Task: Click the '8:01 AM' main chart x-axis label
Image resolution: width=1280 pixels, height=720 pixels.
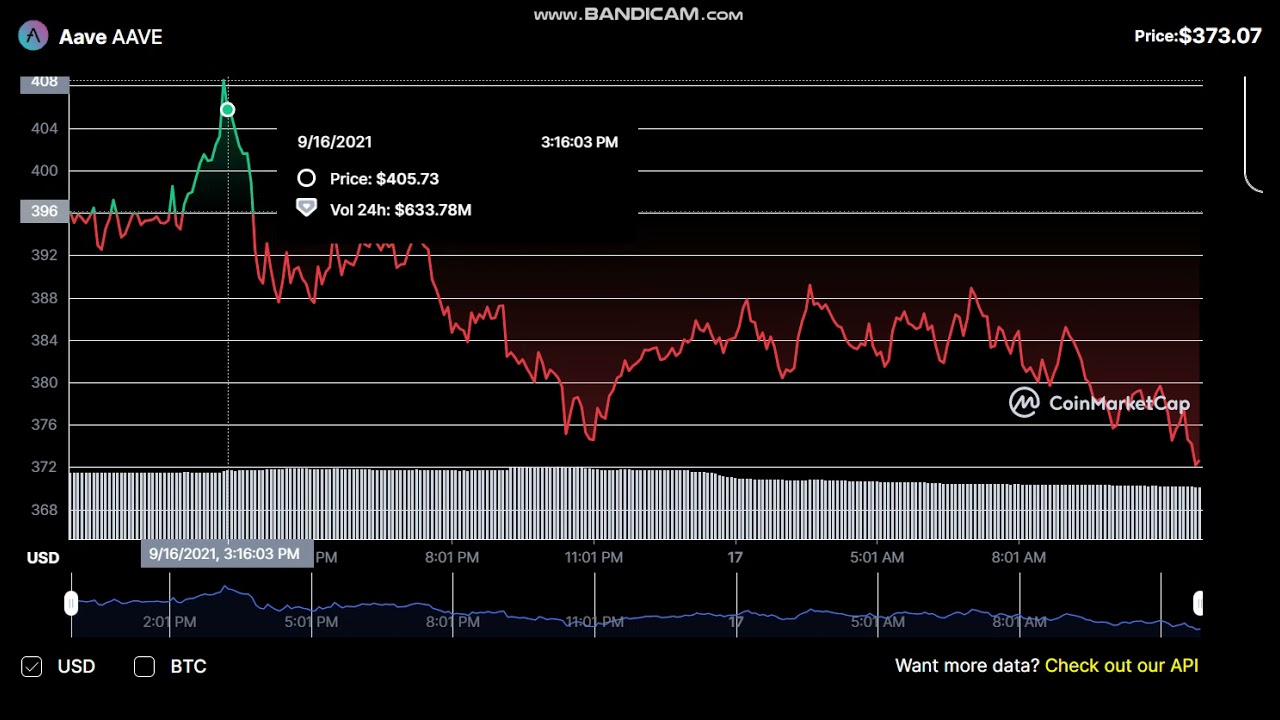Action: click(x=1019, y=557)
